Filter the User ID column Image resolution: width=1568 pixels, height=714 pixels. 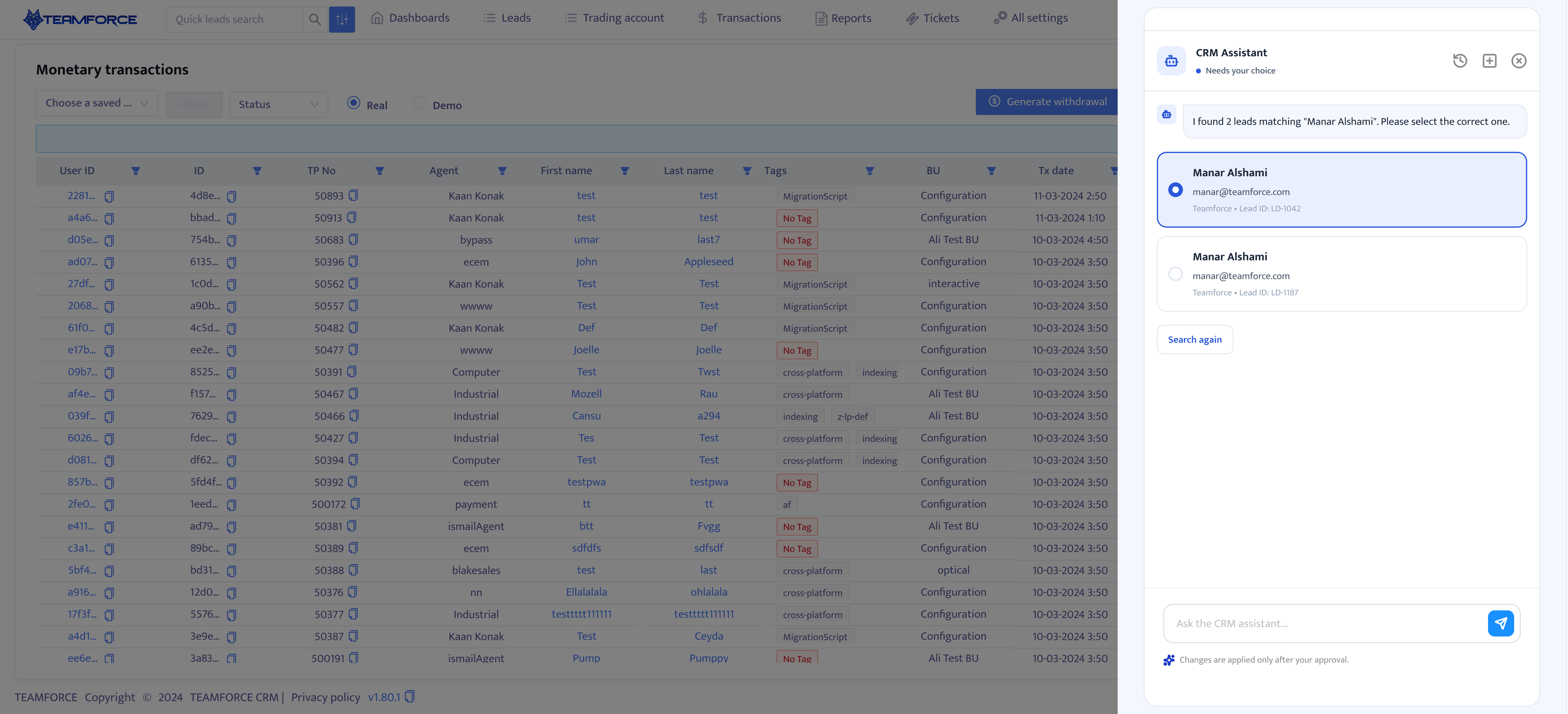click(136, 171)
